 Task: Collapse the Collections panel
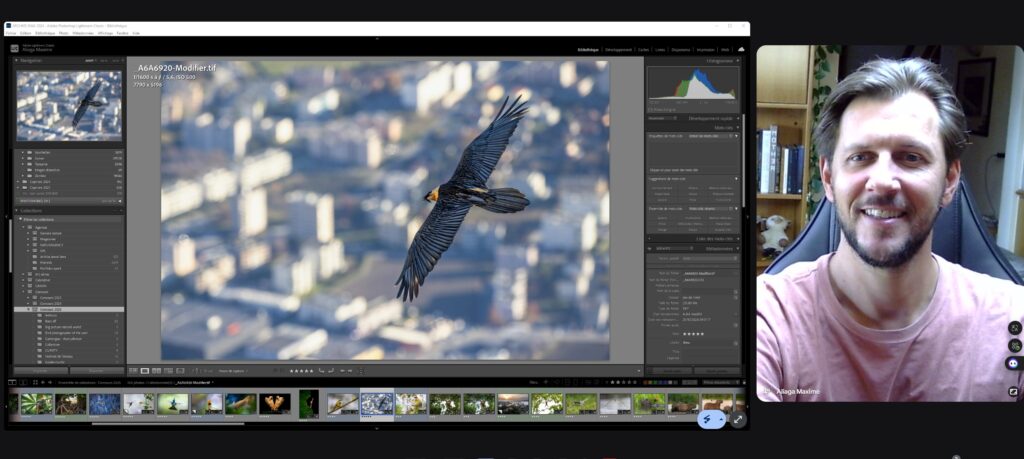point(35,210)
